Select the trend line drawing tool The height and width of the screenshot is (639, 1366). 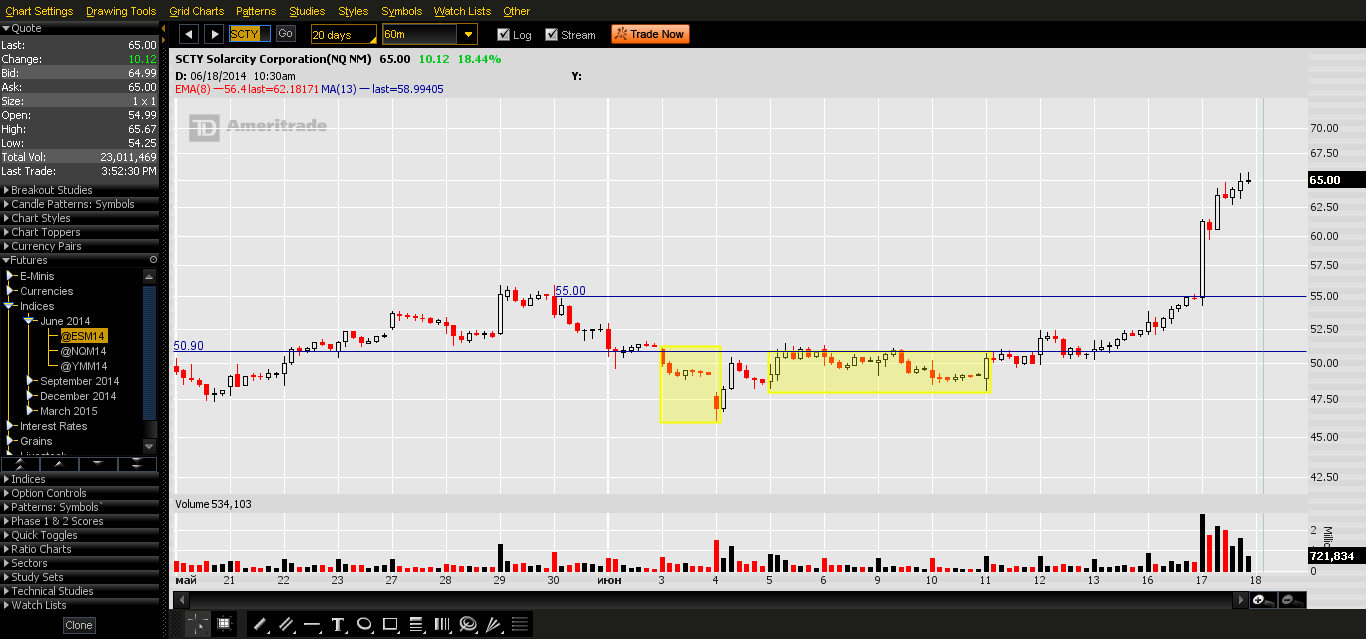259,624
